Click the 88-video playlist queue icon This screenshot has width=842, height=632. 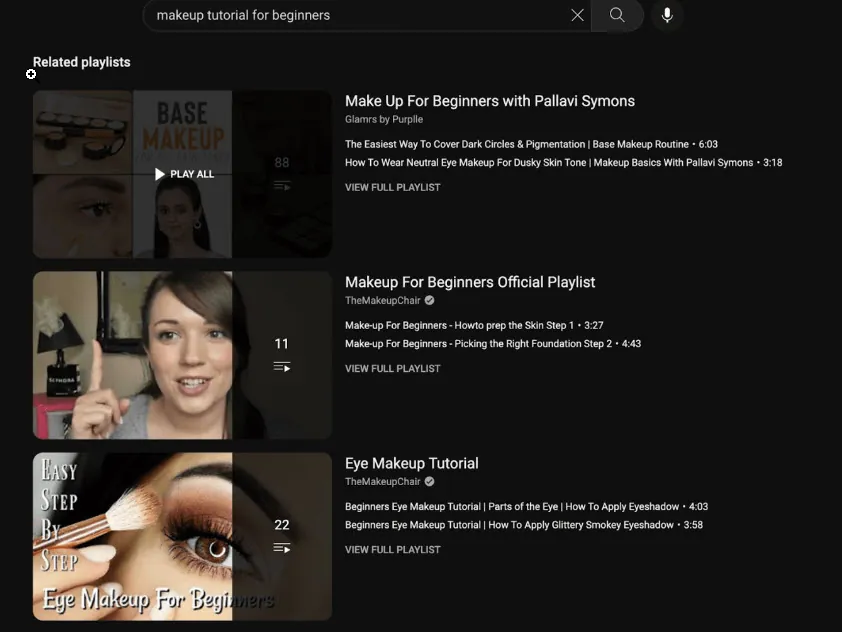[282, 186]
